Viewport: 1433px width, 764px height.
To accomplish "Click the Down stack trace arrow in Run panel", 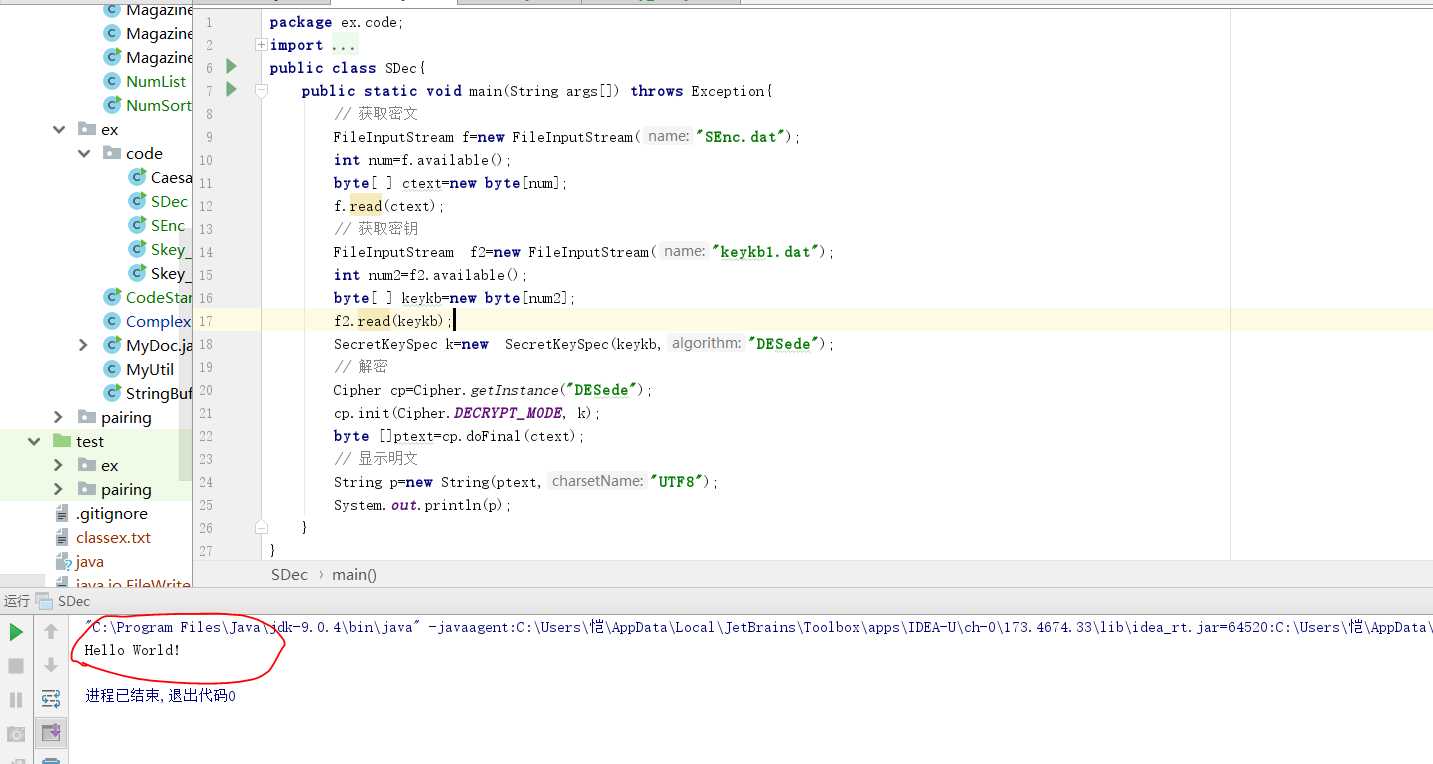I will click(x=51, y=666).
